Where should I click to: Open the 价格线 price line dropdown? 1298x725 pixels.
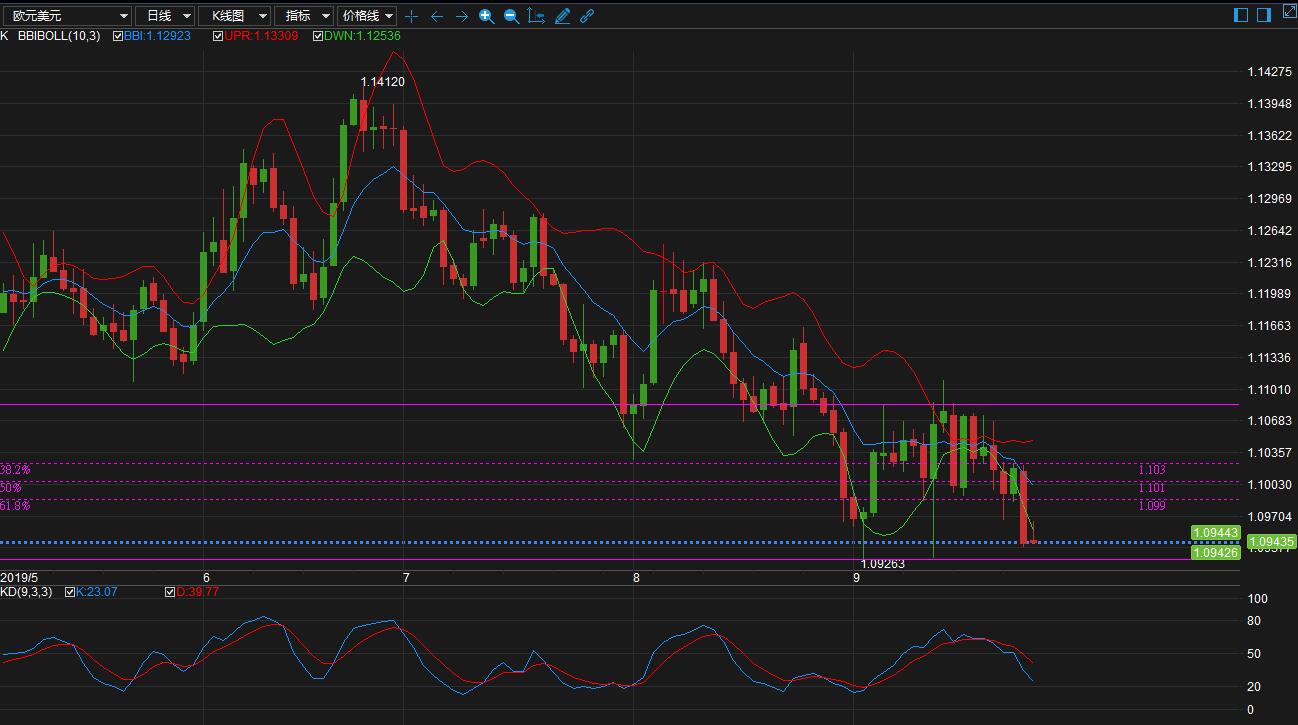367,16
